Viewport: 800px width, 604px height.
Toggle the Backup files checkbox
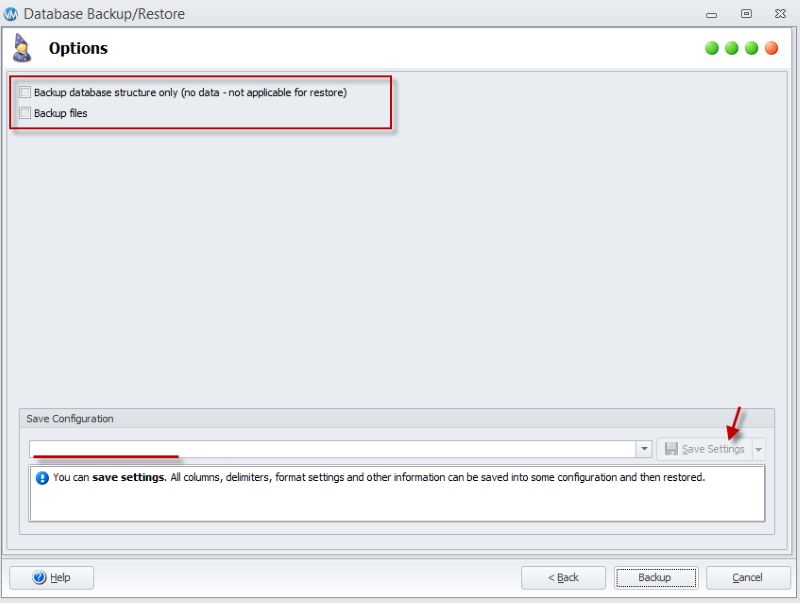[x=25, y=114]
